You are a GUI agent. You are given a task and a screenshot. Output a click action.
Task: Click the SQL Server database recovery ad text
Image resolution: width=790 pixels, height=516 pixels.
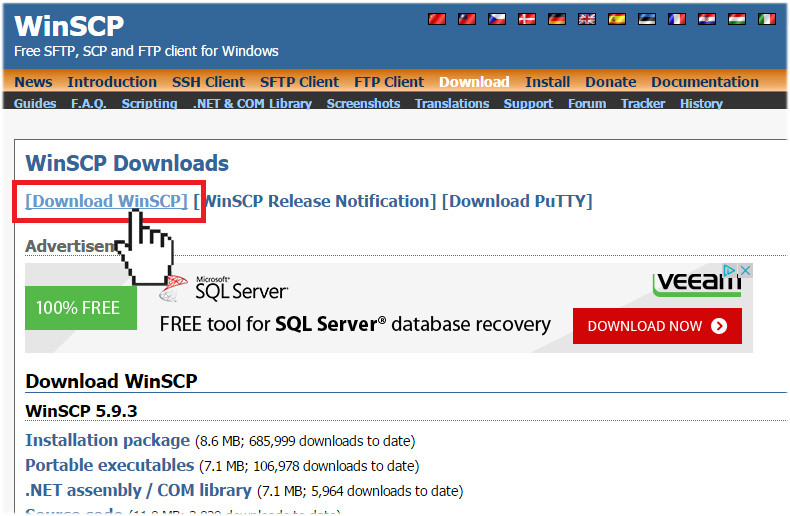[x=355, y=324]
